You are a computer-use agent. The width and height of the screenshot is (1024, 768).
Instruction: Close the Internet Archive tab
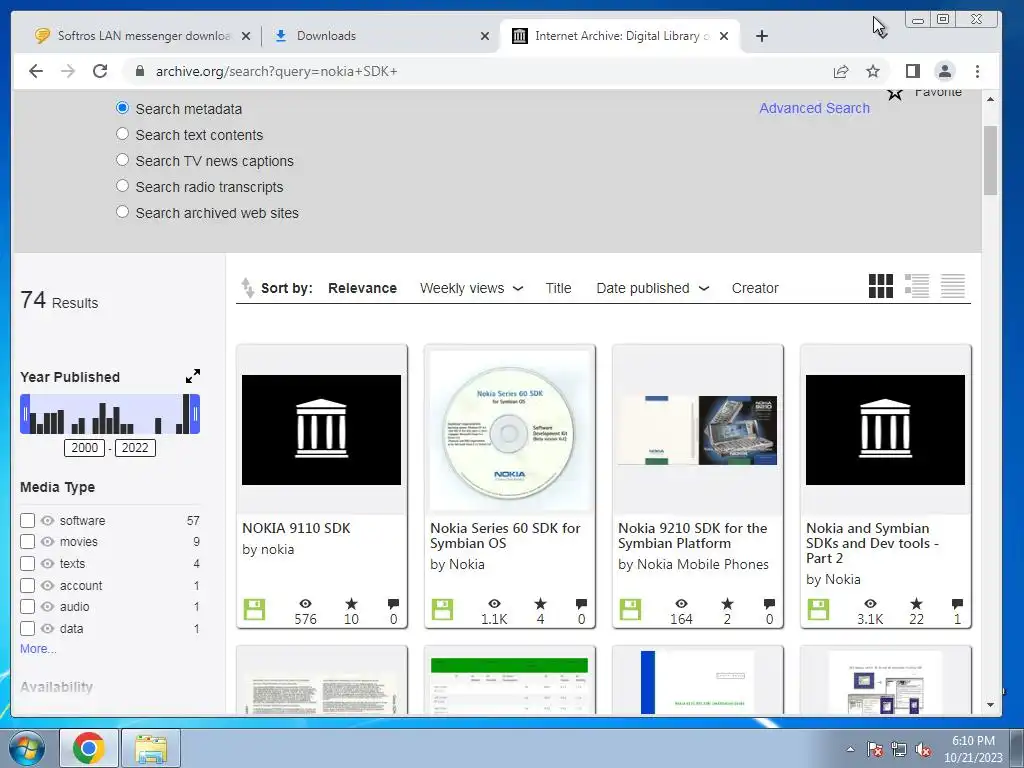[724, 37]
